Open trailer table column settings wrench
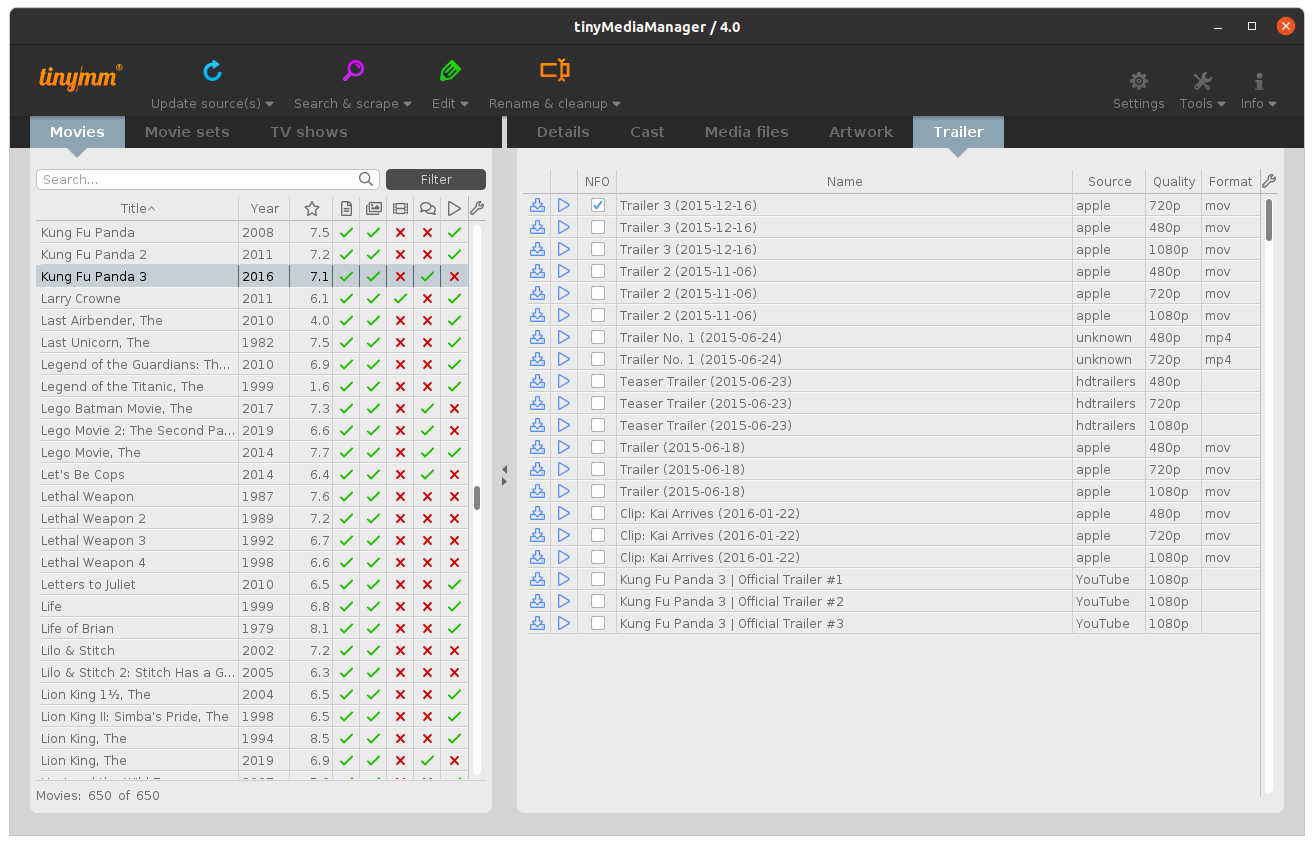 coord(1269,181)
